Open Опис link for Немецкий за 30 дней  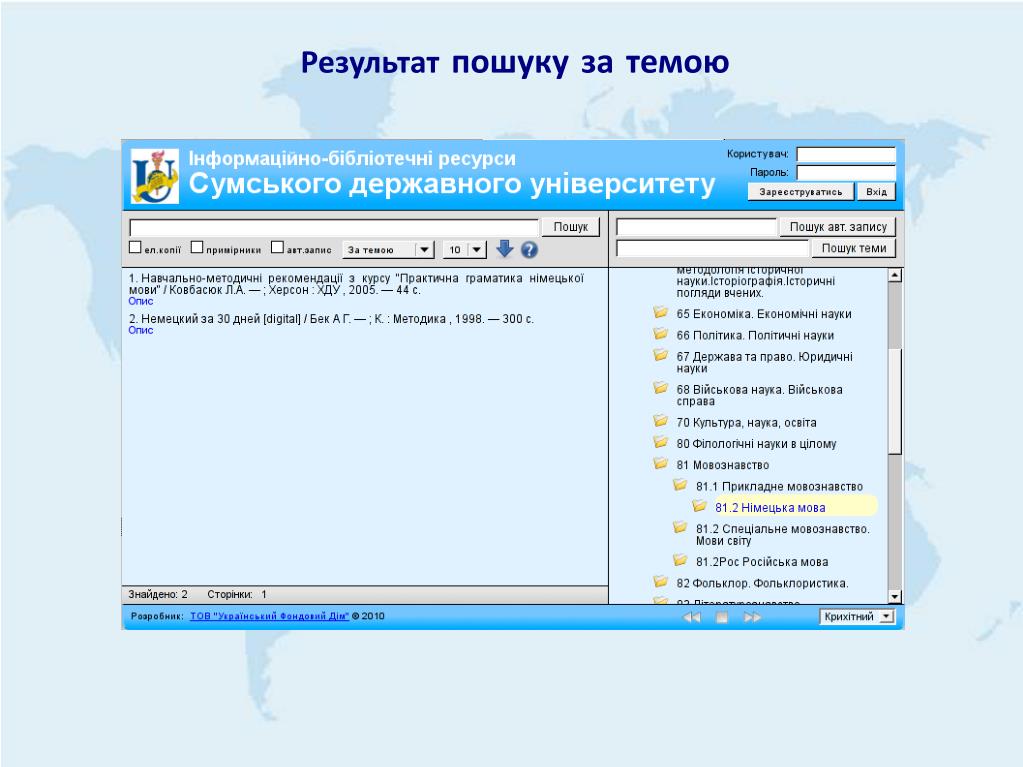[x=140, y=331]
